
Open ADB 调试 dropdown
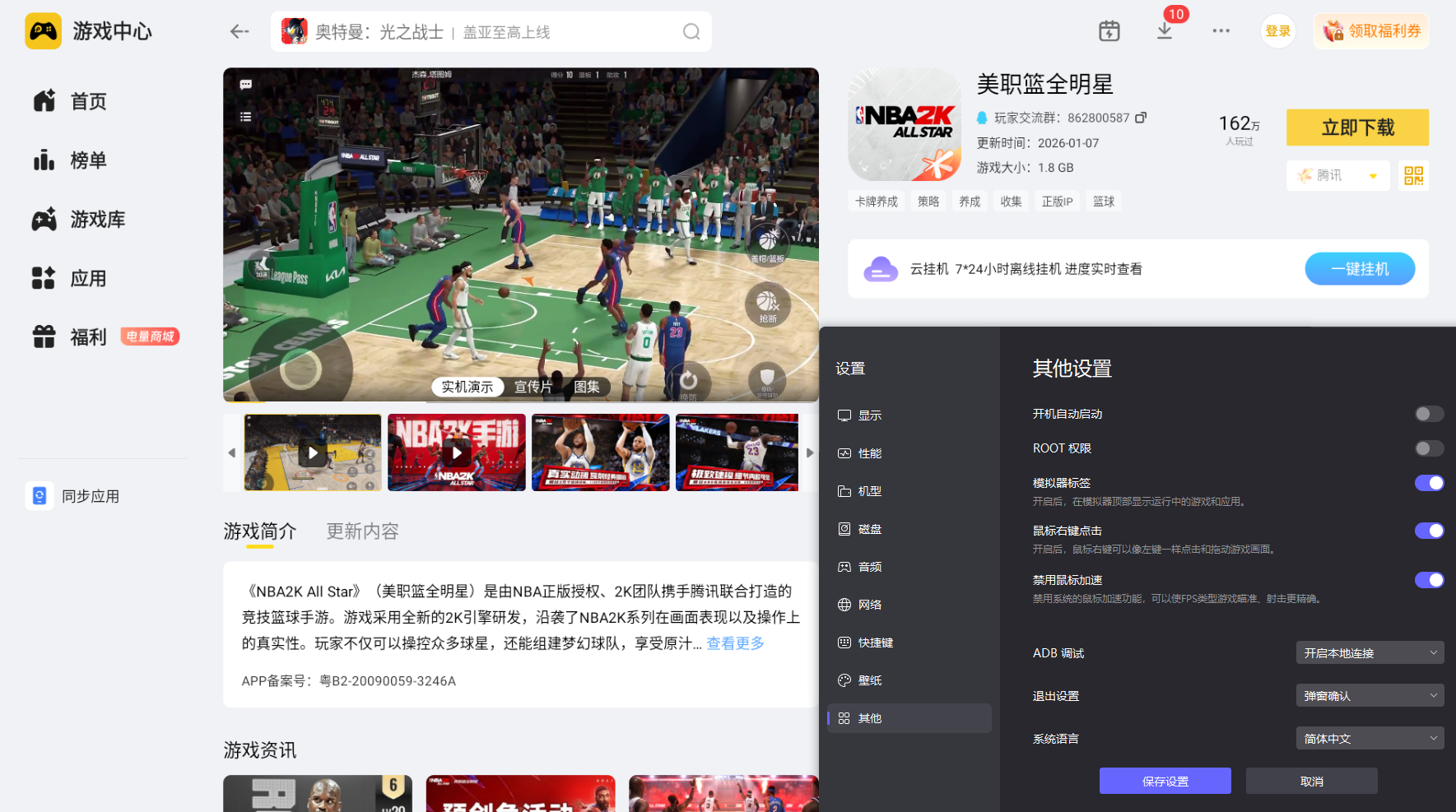(x=1370, y=653)
